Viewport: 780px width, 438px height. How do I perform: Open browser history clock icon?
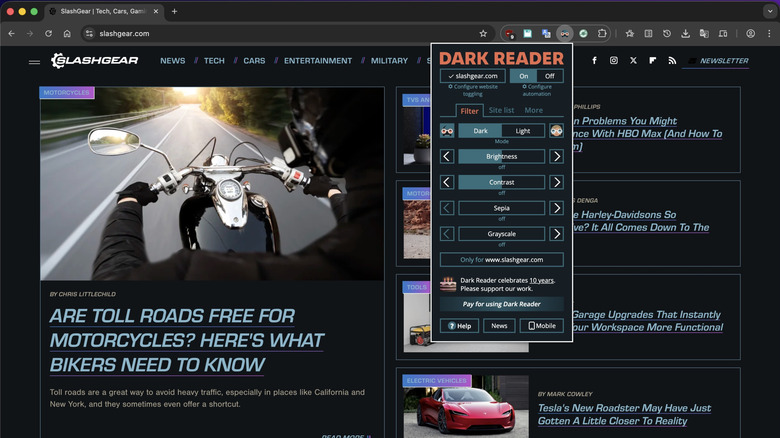click(x=667, y=34)
